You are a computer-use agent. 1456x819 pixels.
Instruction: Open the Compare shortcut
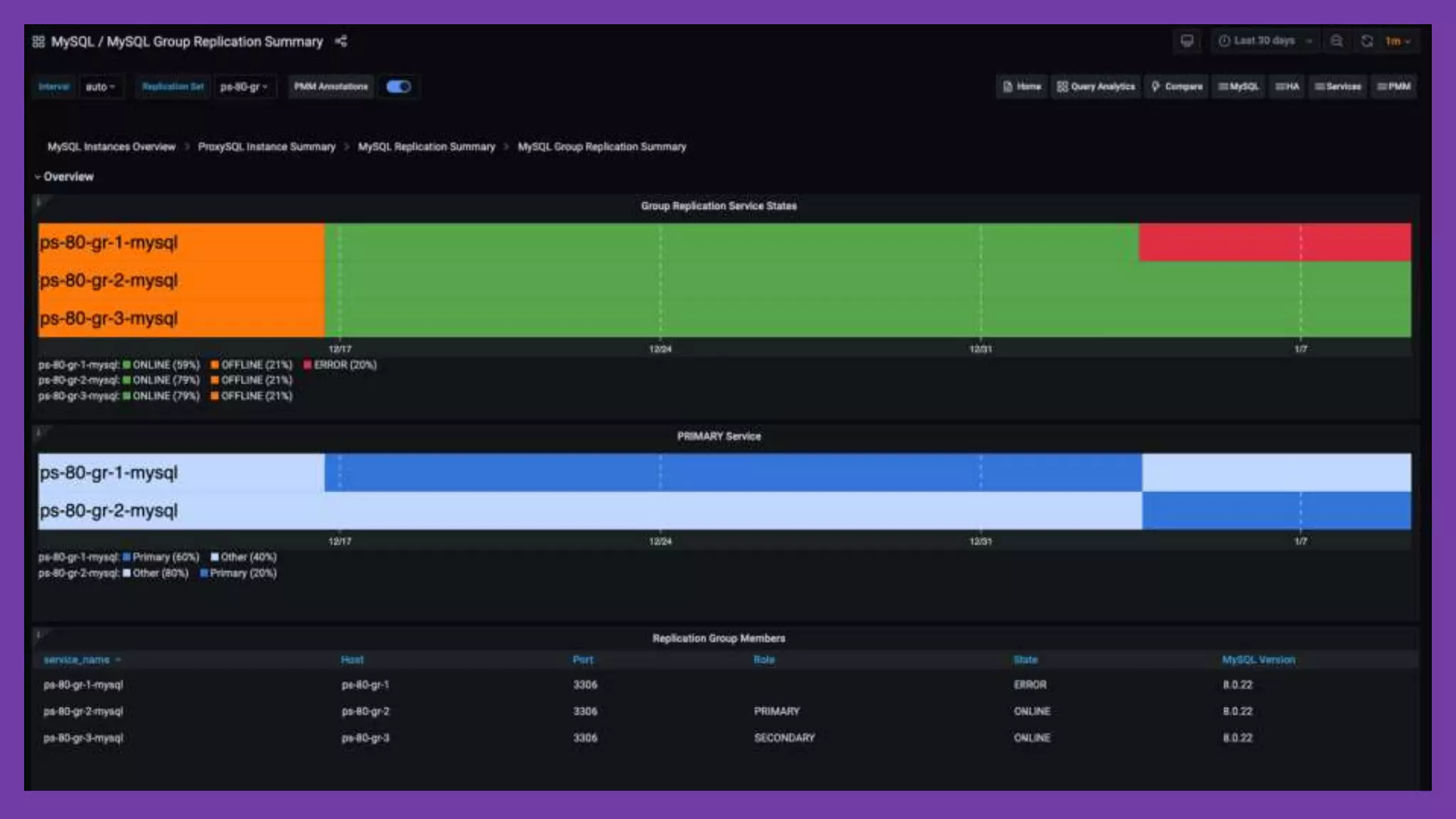1177,87
